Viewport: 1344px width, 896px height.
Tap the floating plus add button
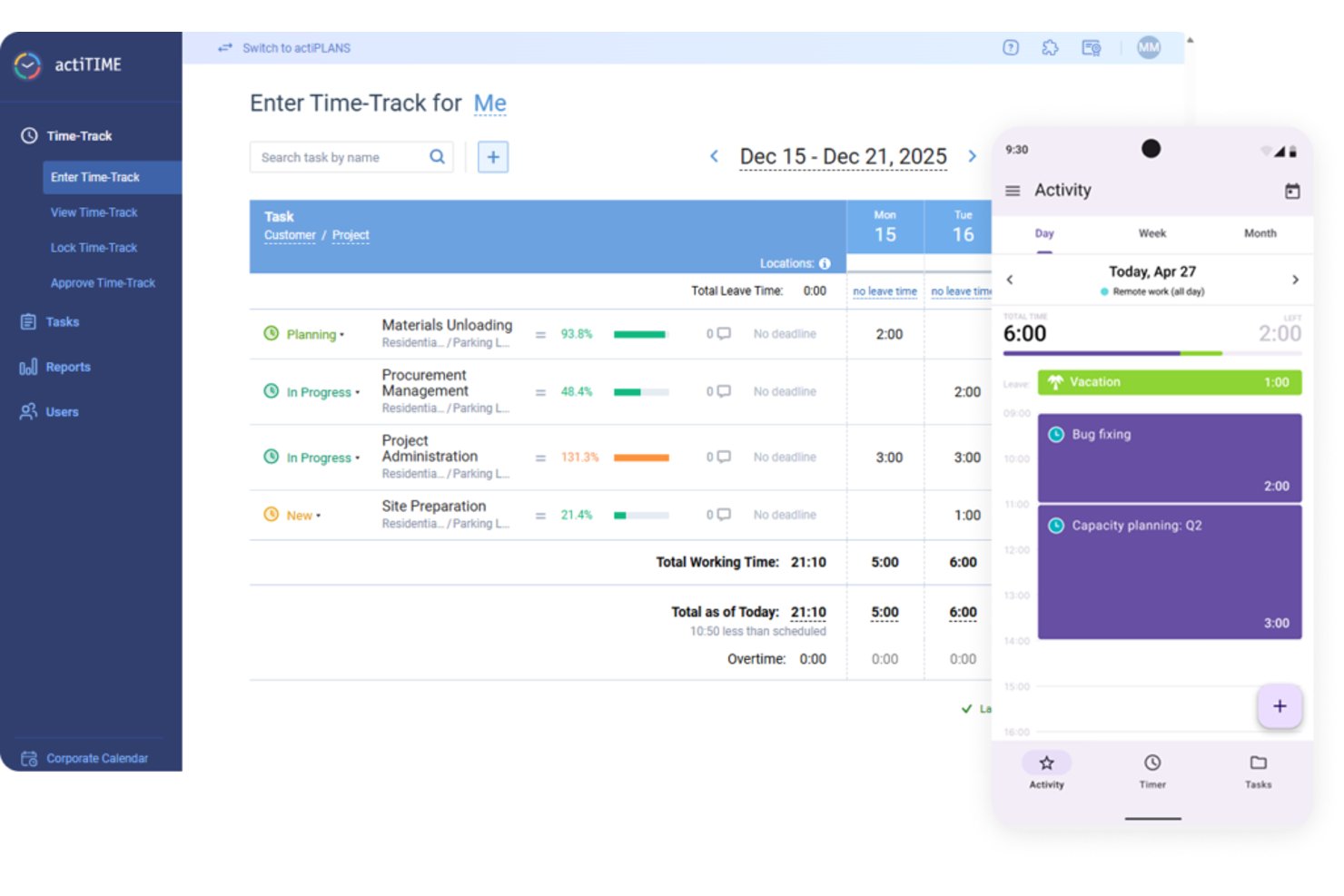[x=1280, y=706]
